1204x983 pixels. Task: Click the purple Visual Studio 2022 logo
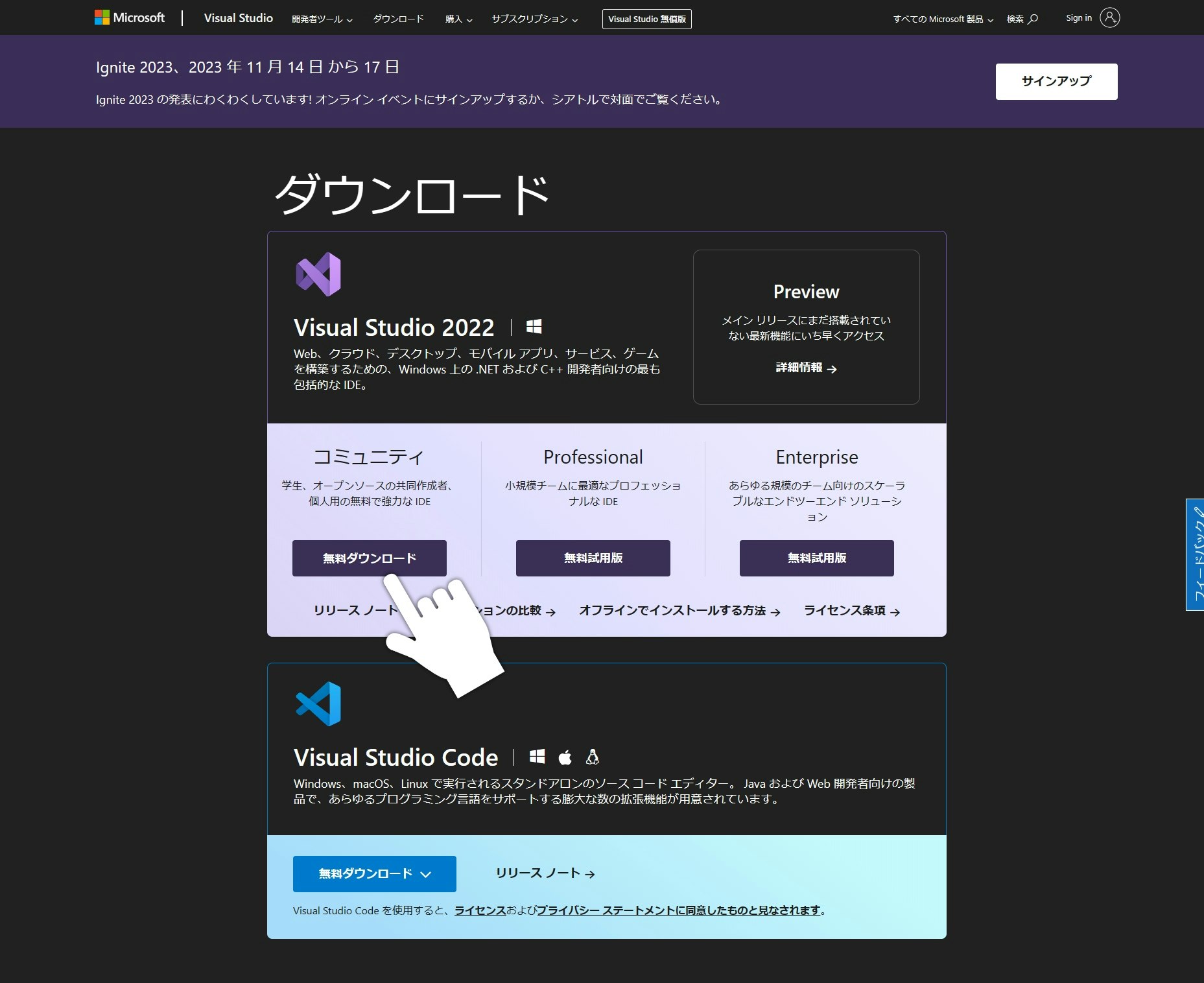pyautogui.click(x=318, y=274)
